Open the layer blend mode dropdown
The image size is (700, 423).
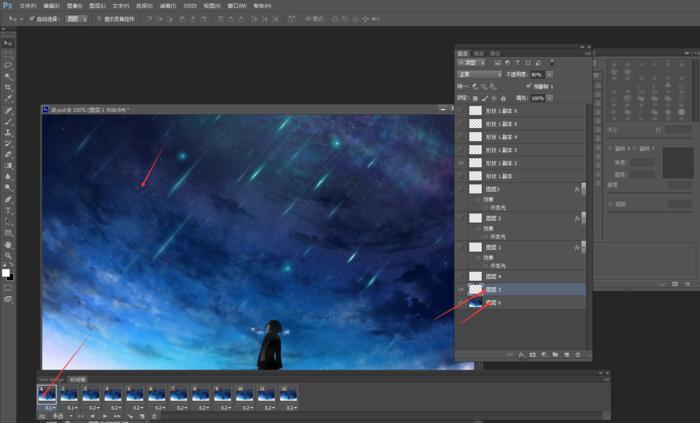click(479, 74)
